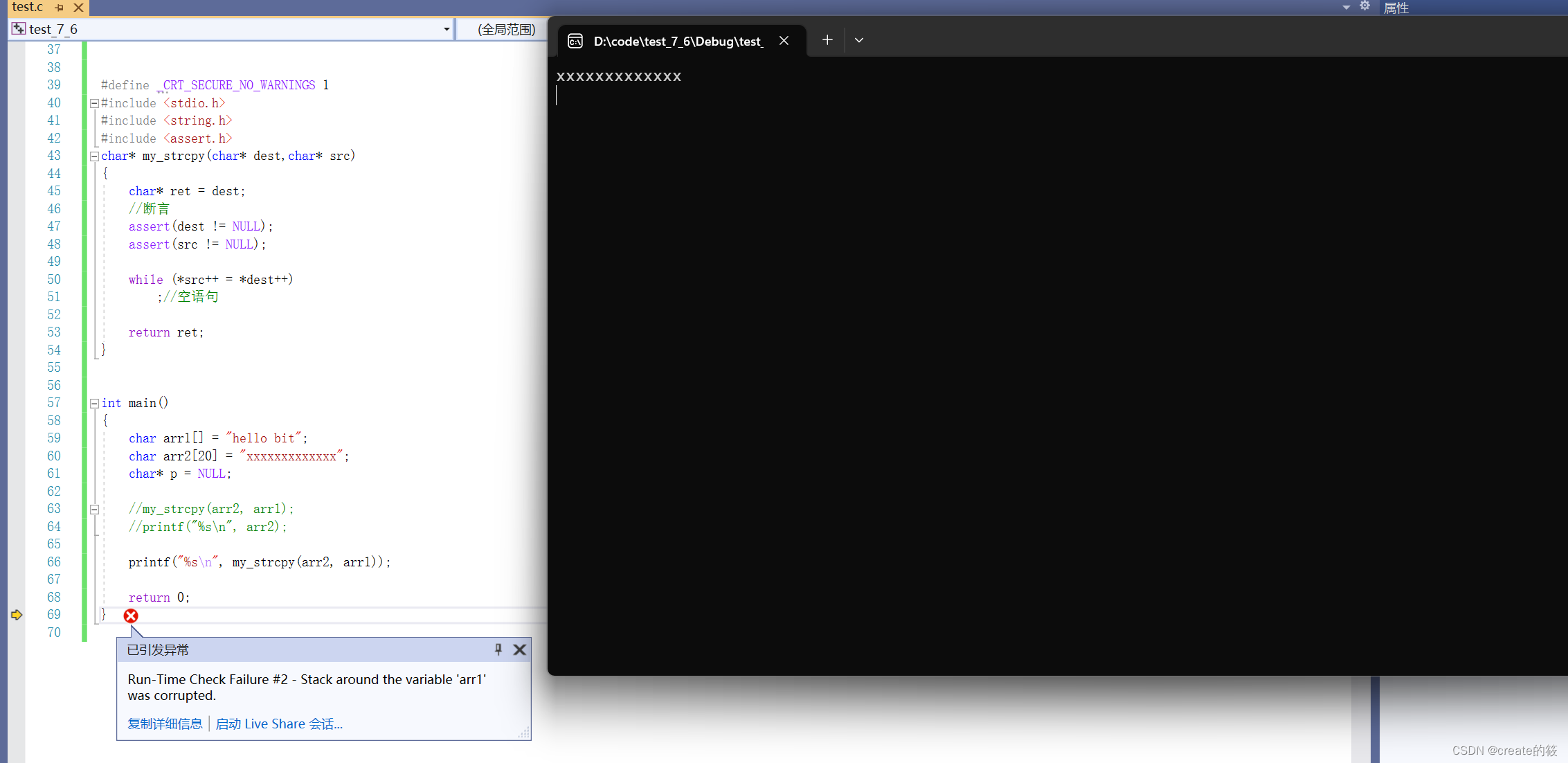Open a new terminal tab

(x=827, y=40)
